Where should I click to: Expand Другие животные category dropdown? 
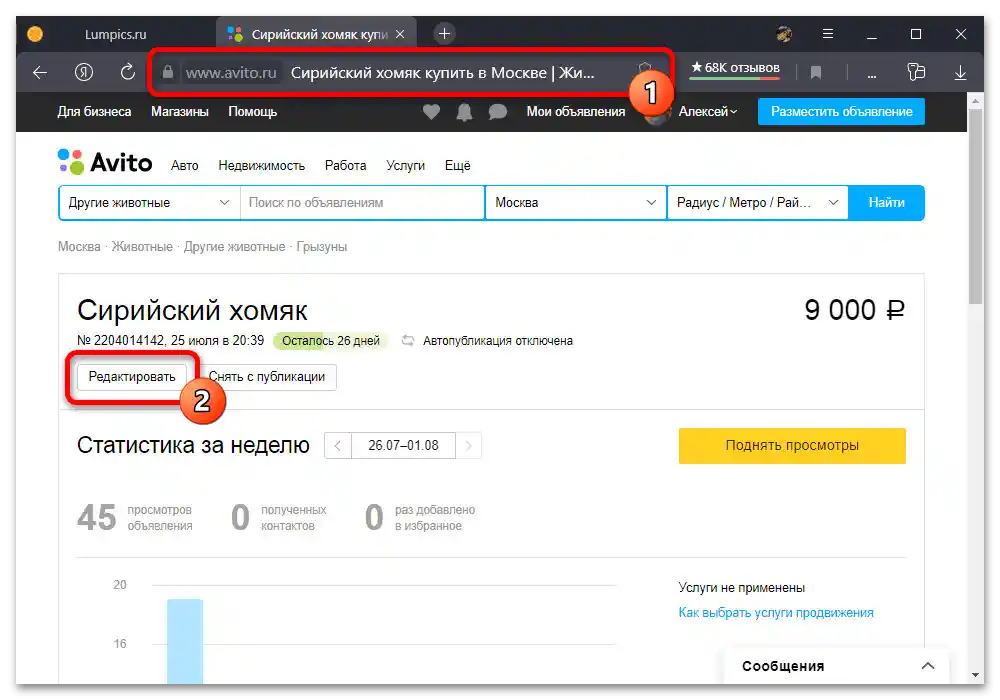149,203
